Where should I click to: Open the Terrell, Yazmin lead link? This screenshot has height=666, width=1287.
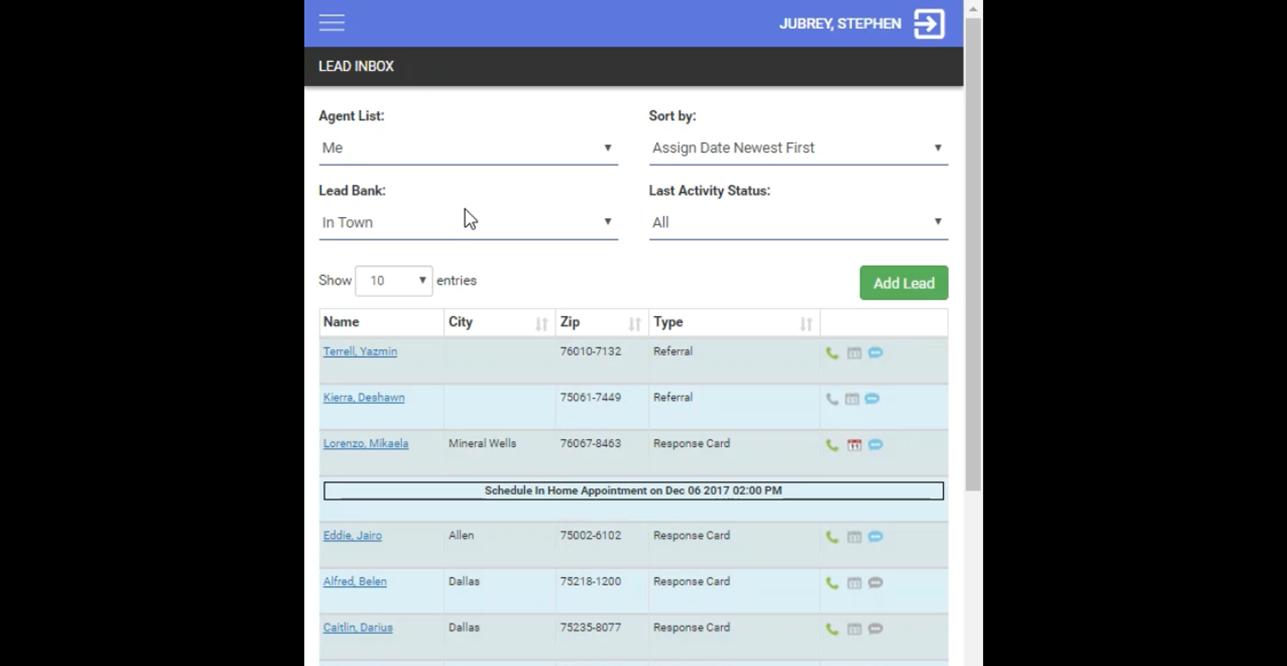360,352
